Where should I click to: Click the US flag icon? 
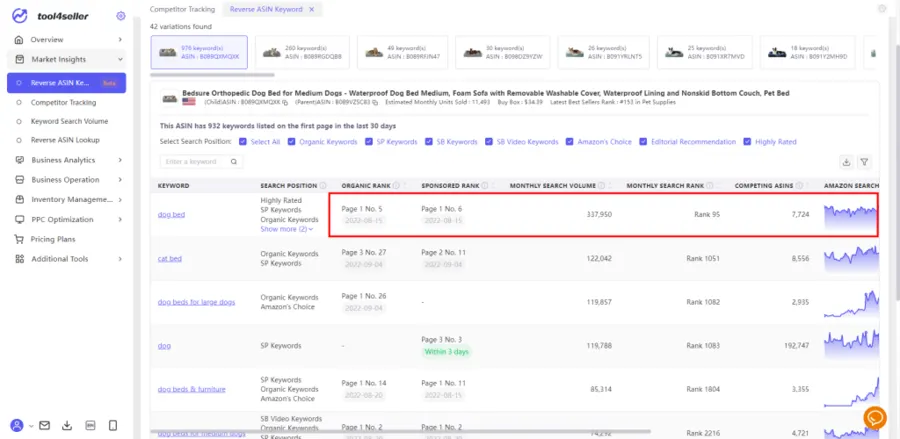pos(189,102)
